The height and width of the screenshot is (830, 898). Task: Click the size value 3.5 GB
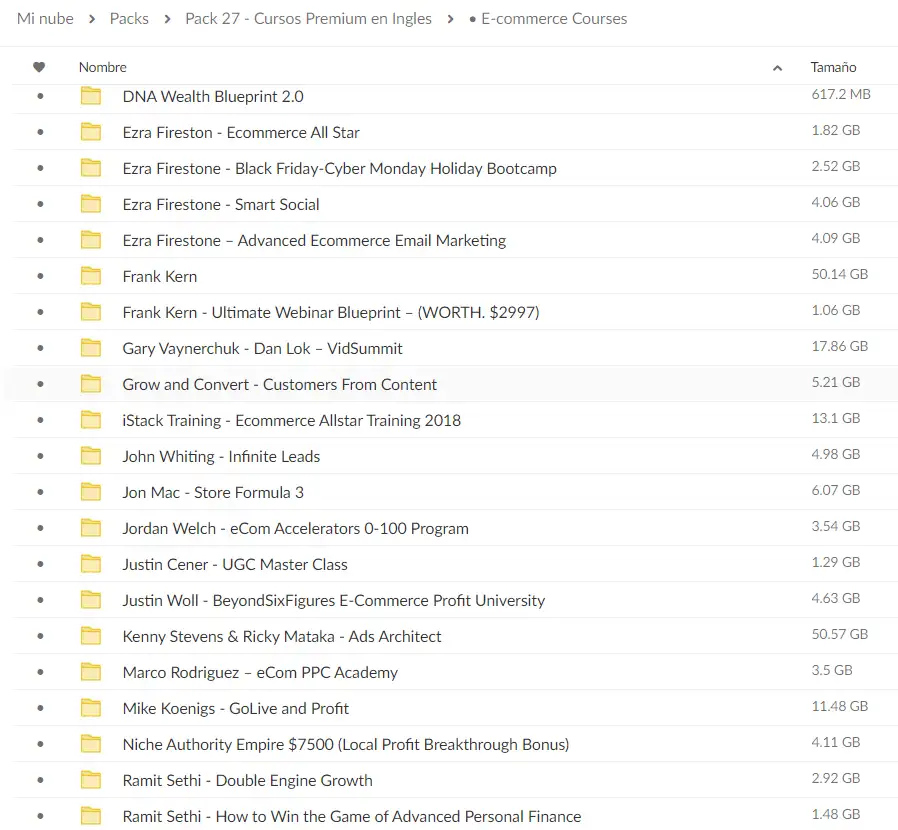(x=832, y=670)
